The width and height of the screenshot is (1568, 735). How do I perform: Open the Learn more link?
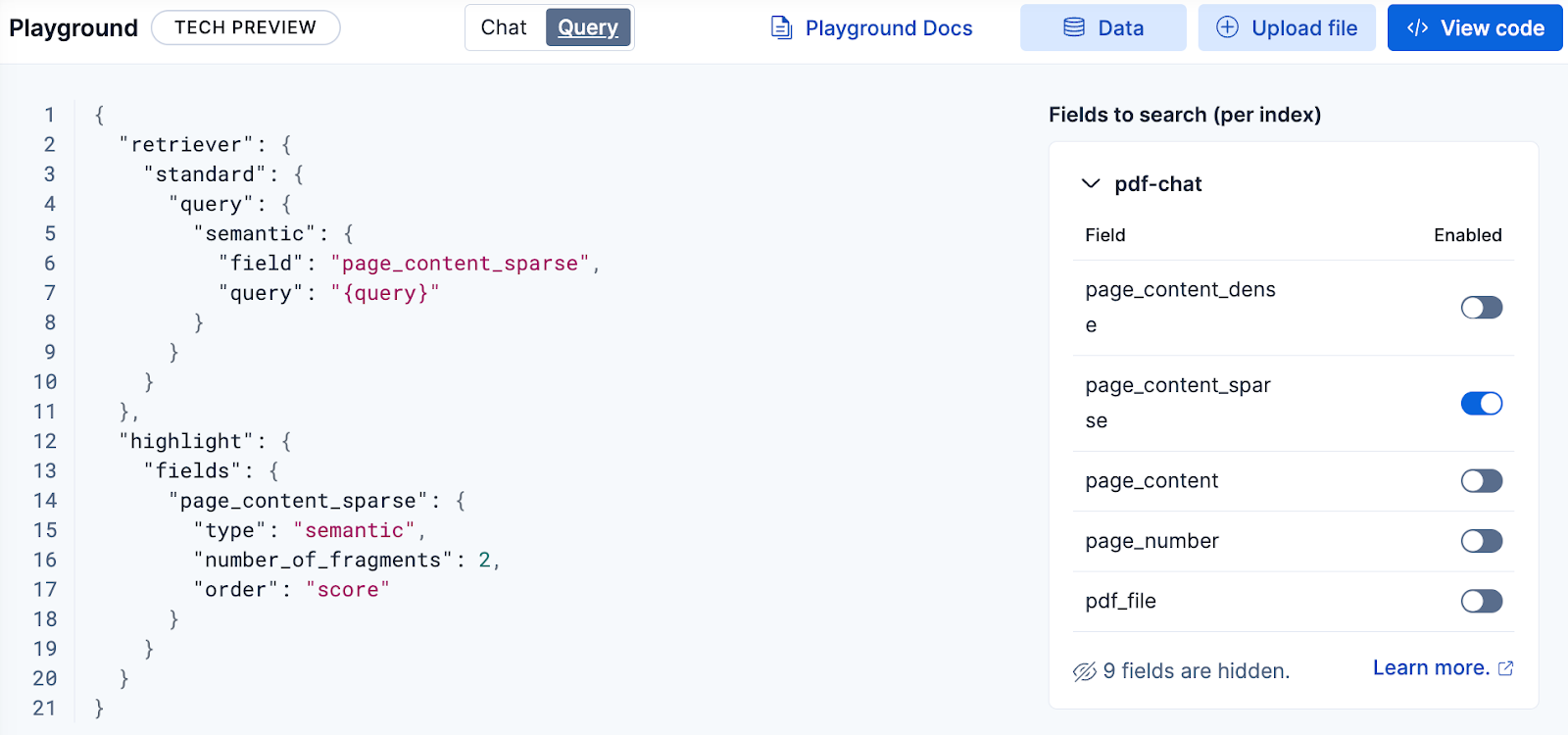(1431, 668)
